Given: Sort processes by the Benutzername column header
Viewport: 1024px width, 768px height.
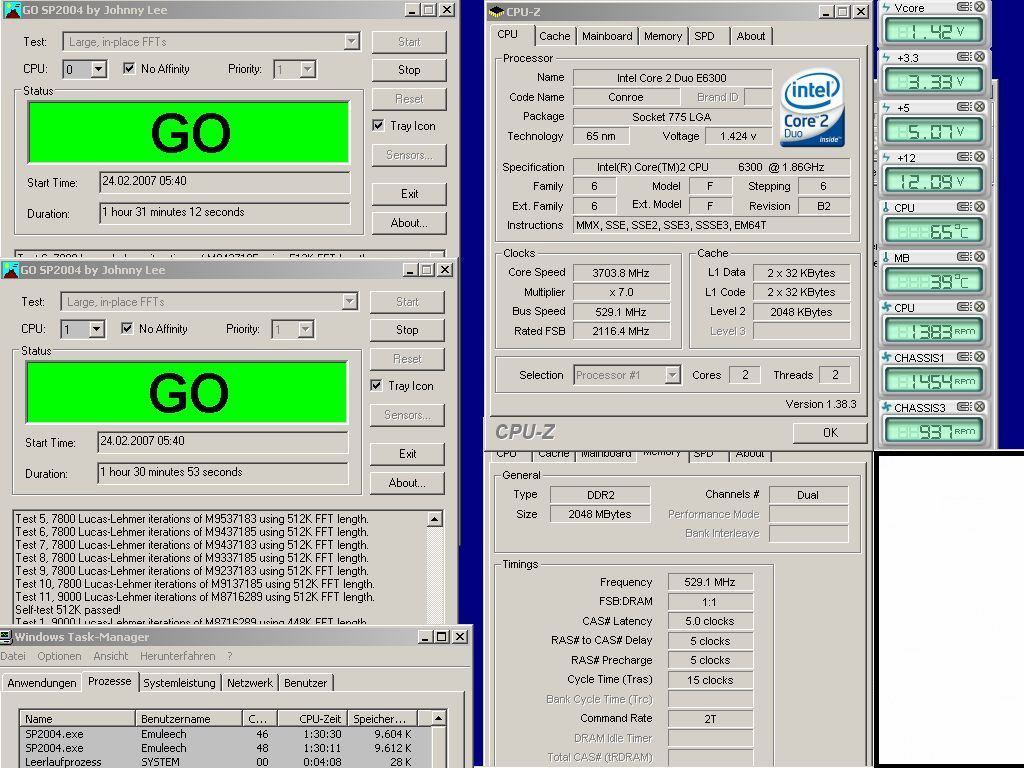Looking at the screenshot, I should (189, 718).
